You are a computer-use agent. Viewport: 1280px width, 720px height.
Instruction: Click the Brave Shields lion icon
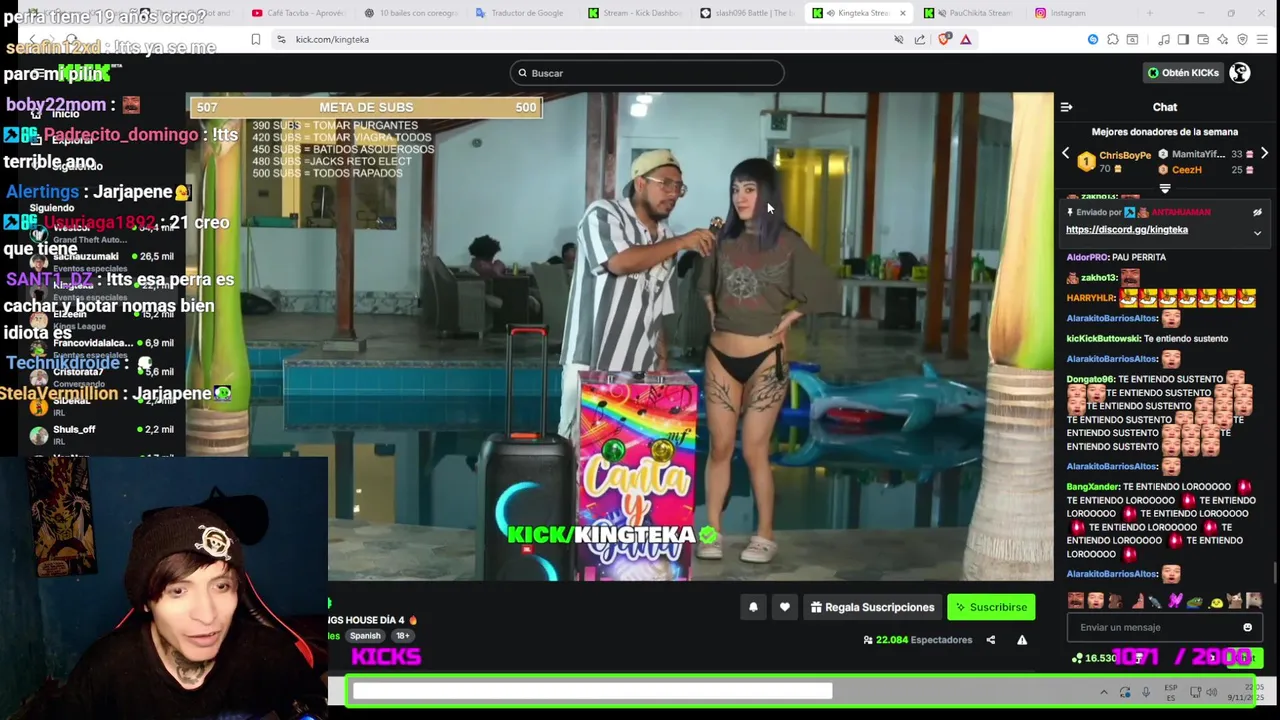pos(945,39)
